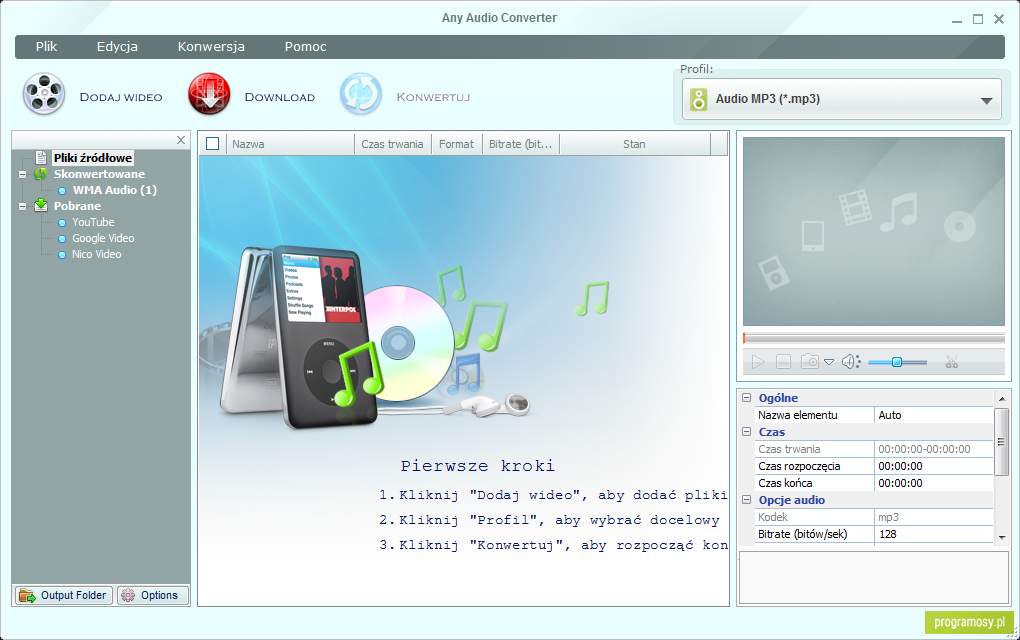Click the video preview area
This screenshot has width=1020, height=640.
874,231
